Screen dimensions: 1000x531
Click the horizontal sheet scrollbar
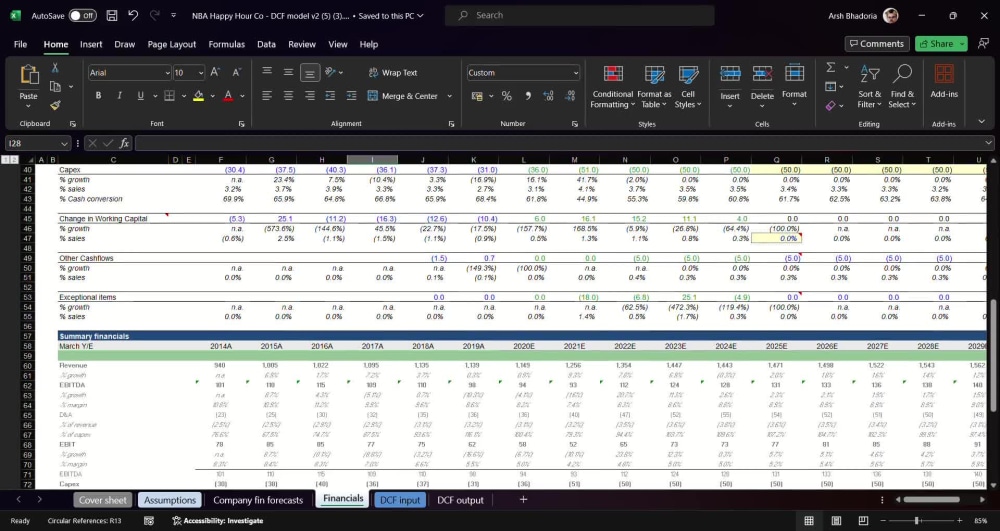click(x=931, y=500)
